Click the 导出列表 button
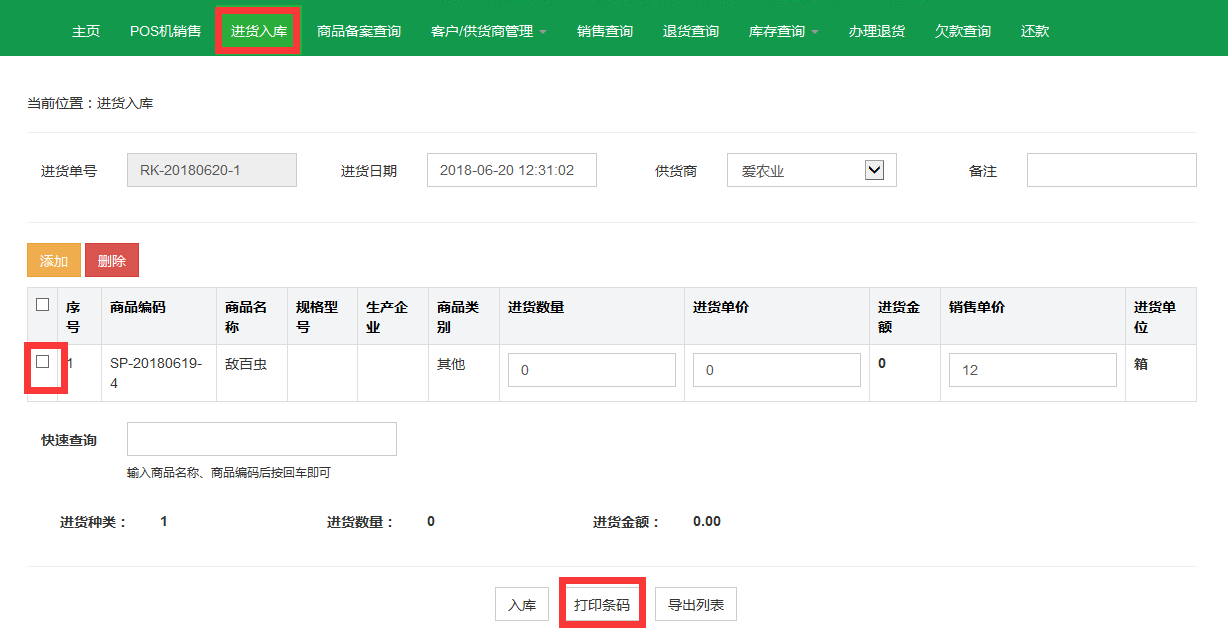This screenshot has width=1228, height=632. [696, 604]
